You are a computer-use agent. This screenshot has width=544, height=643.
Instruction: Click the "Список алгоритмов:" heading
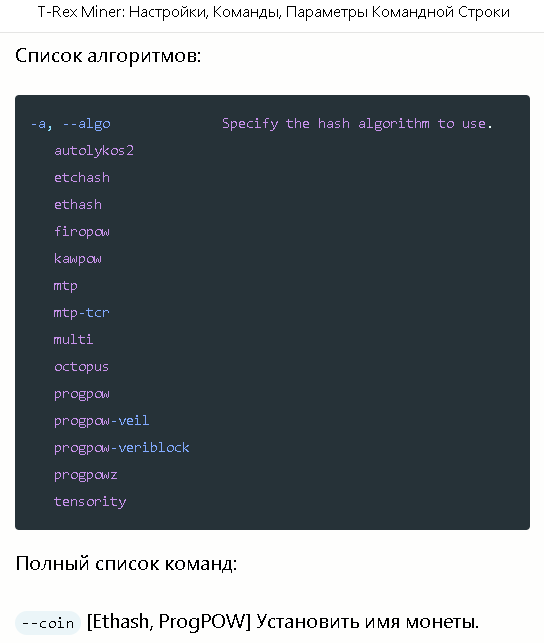tap(108, 55)
